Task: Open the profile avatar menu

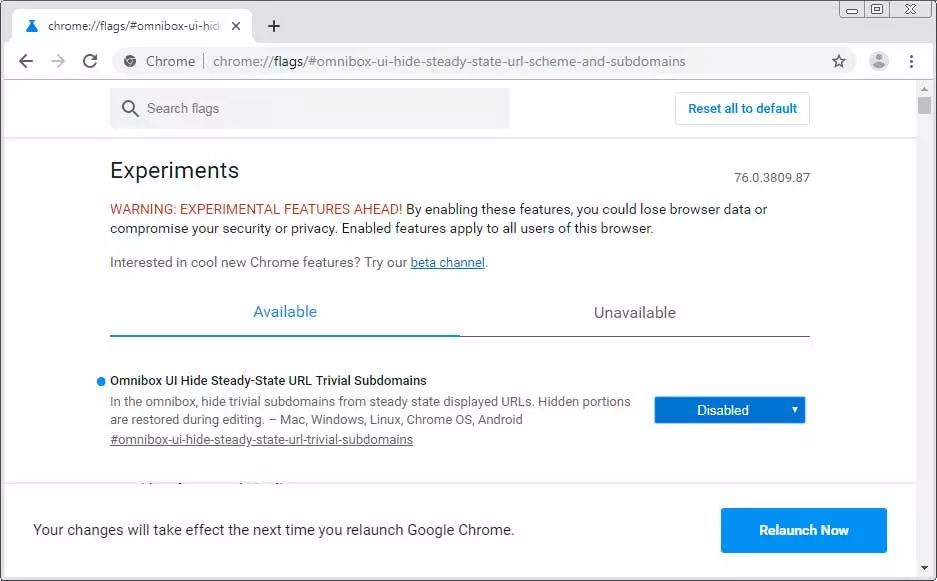Action: [879, 61]
